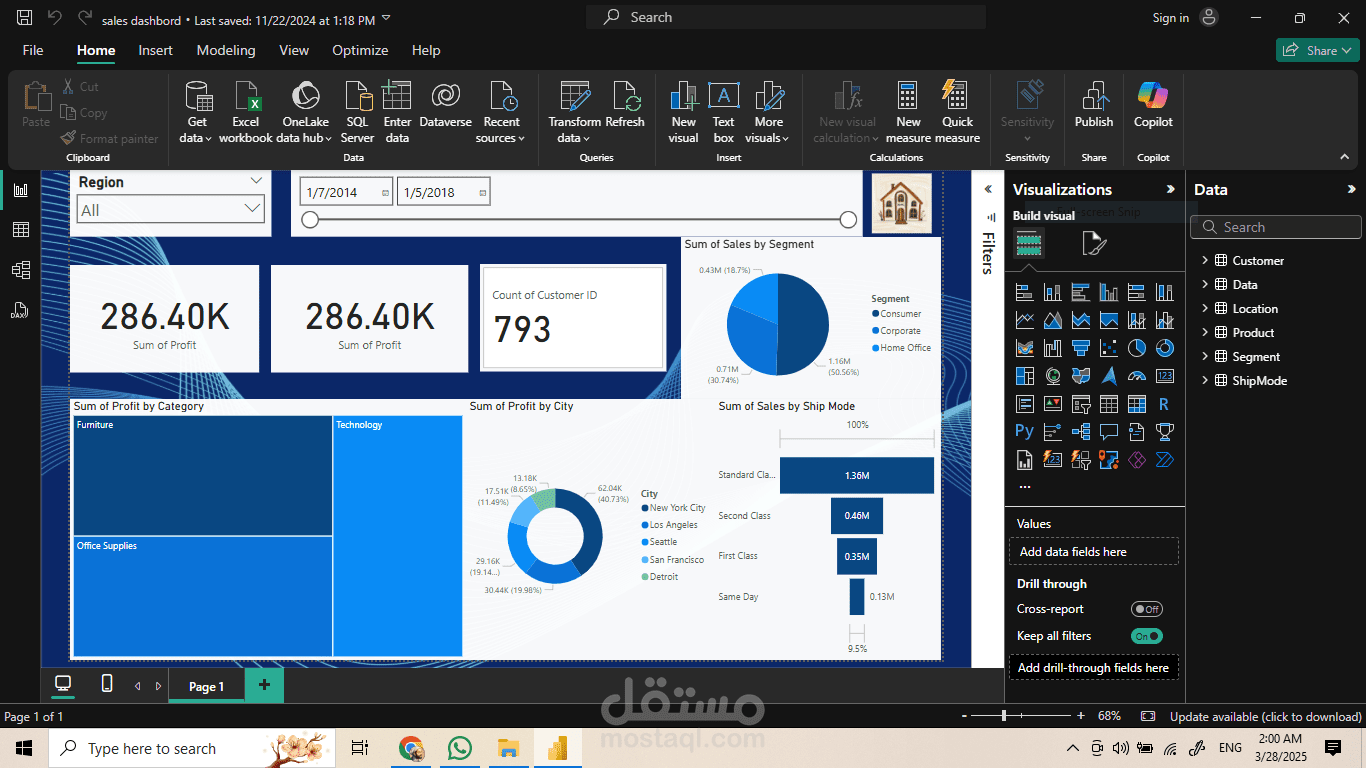Switch to the Table view sidebar icon
1366x768 pixels.
tap(20, 230)
